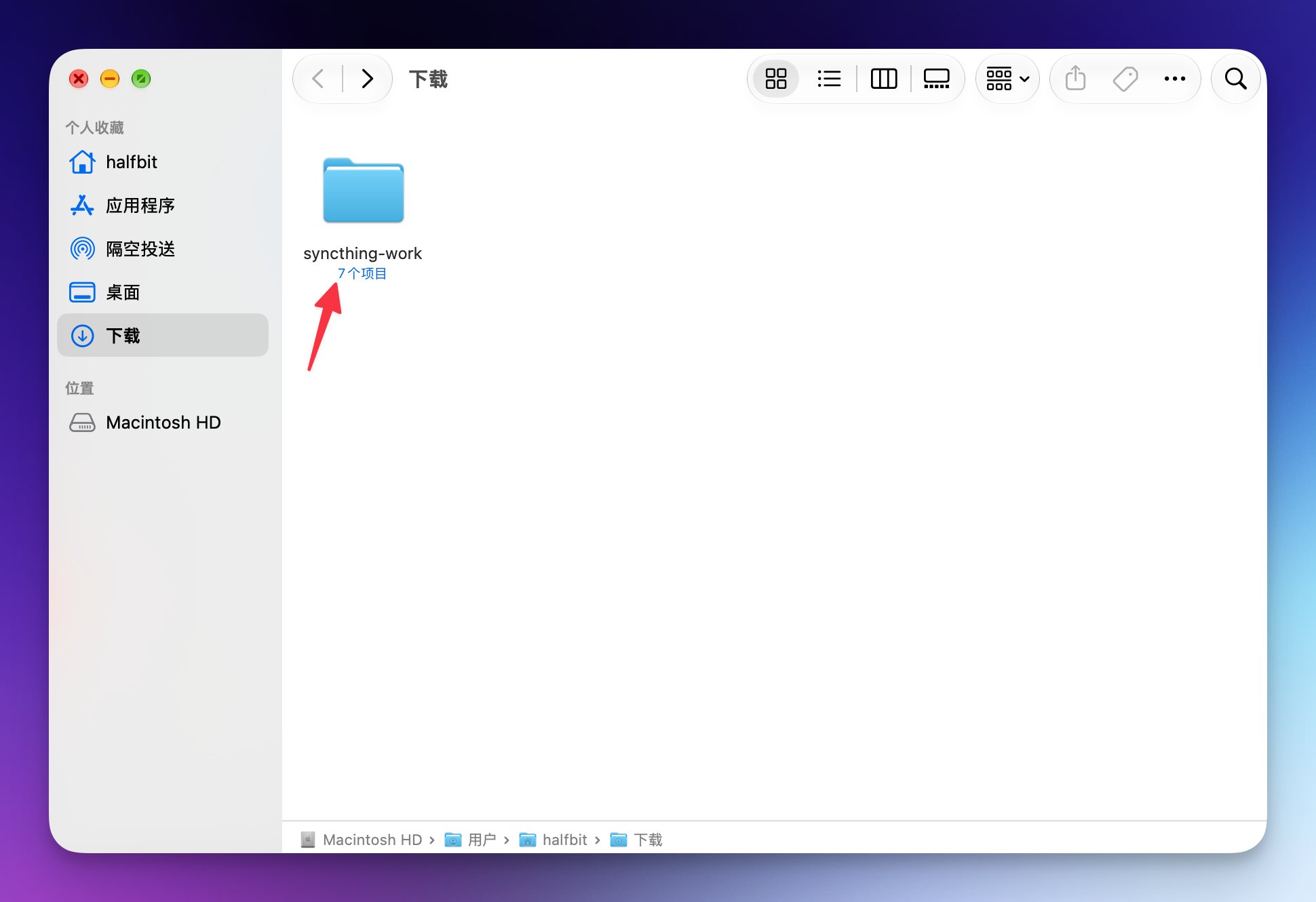Open Macintosh HD in sidebar

pyautogui.click(x=163, y=423)
